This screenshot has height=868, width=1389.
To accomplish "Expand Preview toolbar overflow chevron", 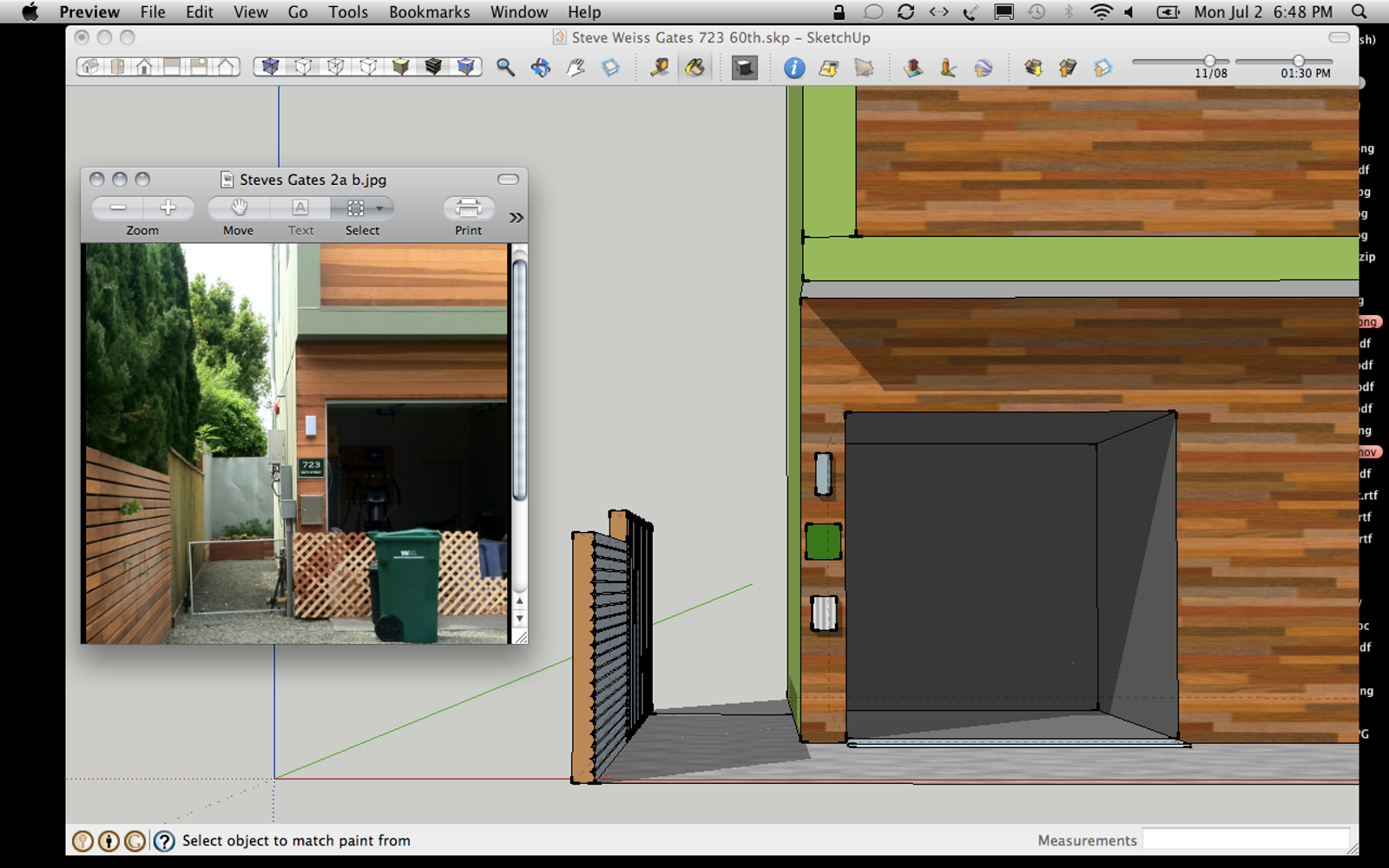I will (x=517, y=218).
